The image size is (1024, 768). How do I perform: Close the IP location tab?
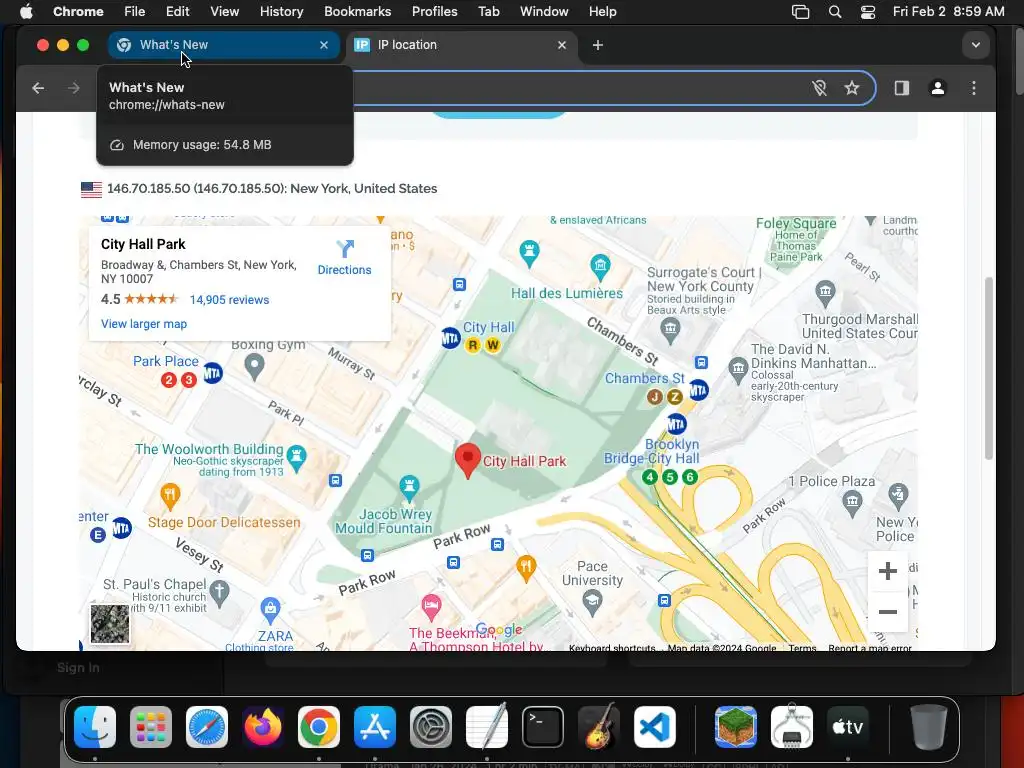pos(562,45)
